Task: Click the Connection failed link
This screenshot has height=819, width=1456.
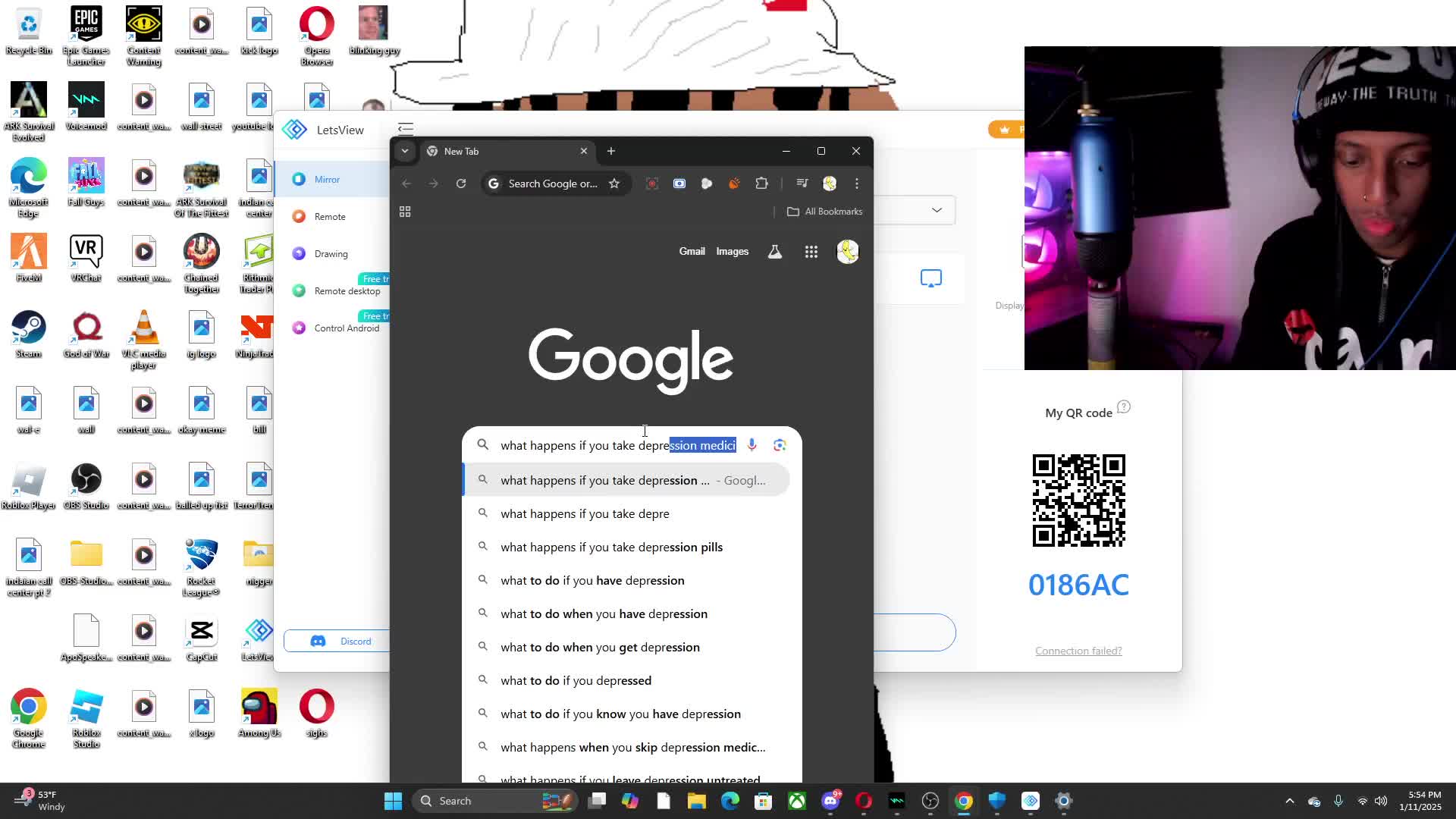Action: coord(1078,651)
